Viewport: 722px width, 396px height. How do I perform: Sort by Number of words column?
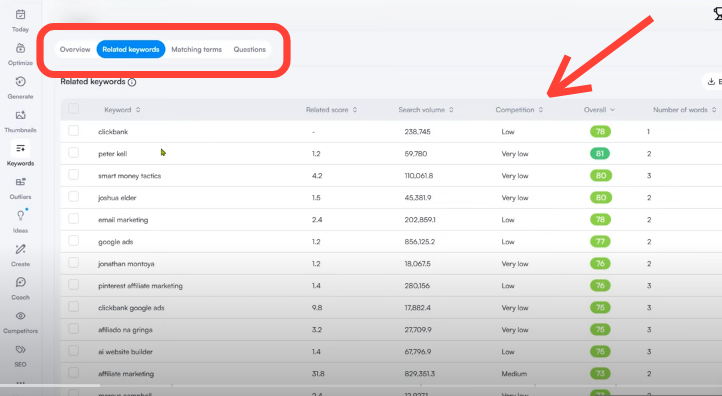[685, 110]
